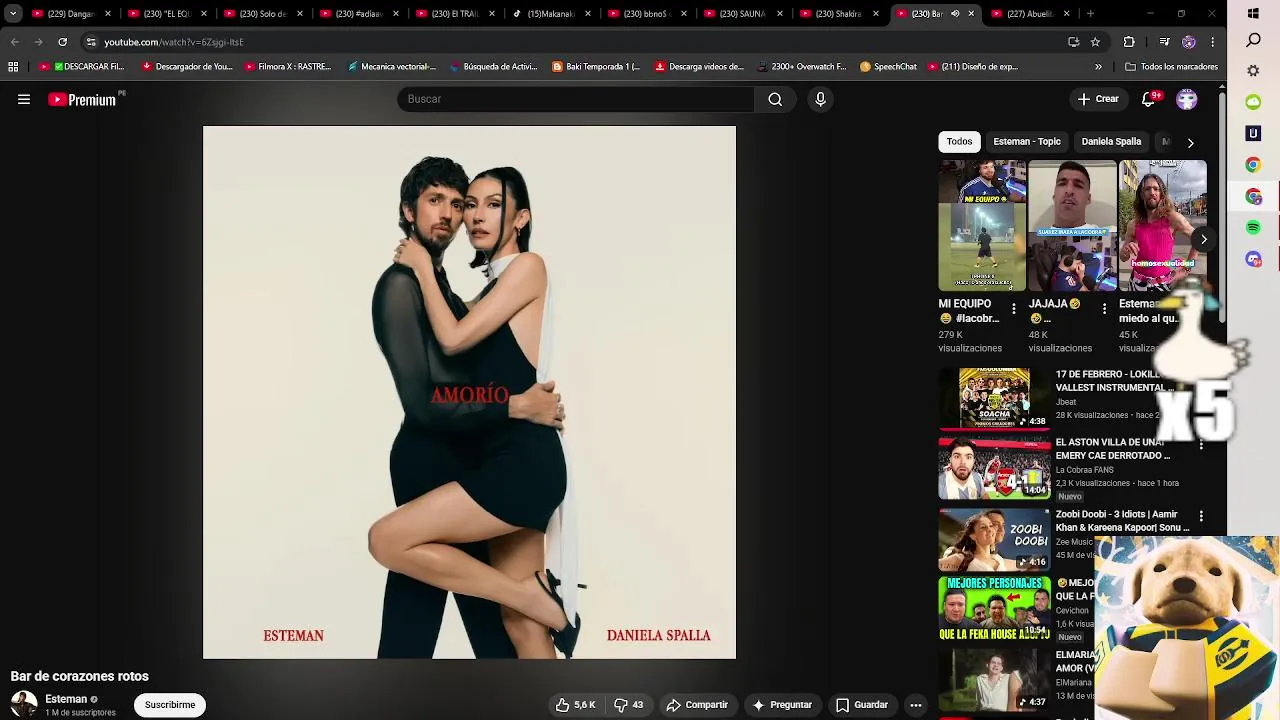Select the Esteman - Topic chip
This screenshot has height=720, width=1280.
(1026, 142)
